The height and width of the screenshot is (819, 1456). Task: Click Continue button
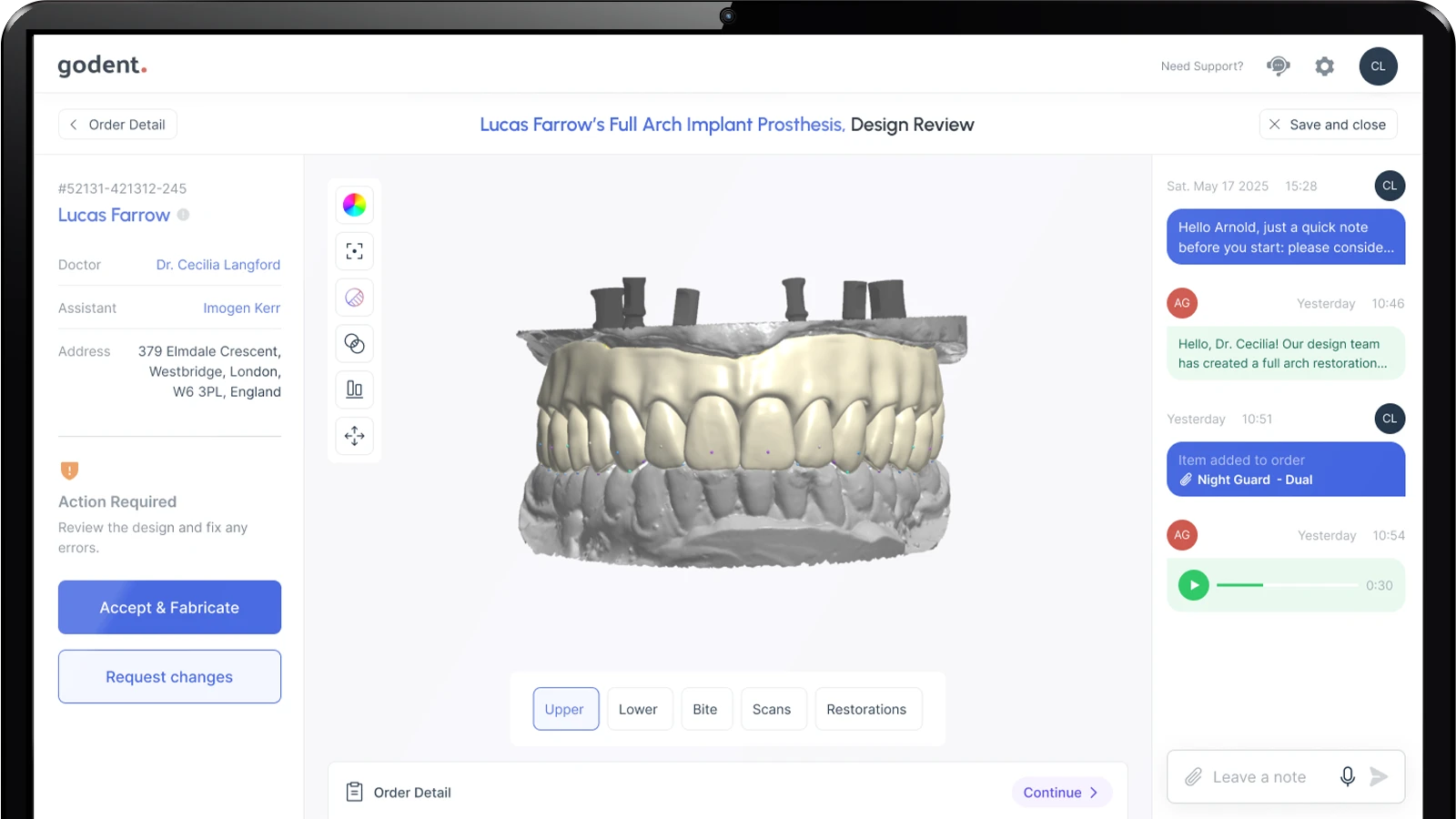[1062, 793]
